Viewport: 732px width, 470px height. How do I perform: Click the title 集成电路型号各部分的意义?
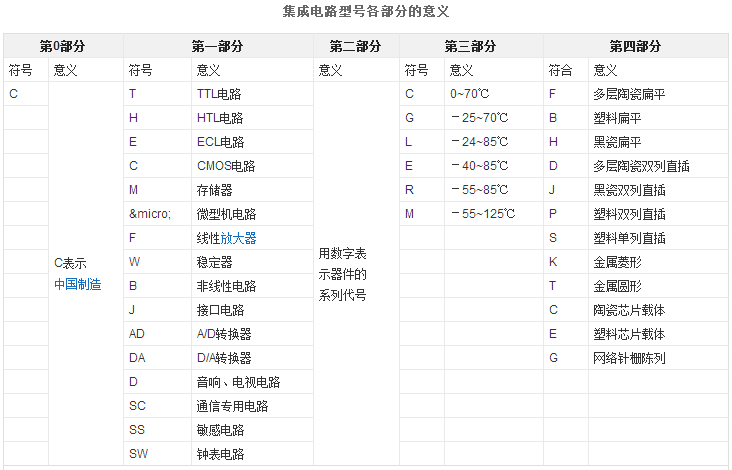click(x=366, y=11)
